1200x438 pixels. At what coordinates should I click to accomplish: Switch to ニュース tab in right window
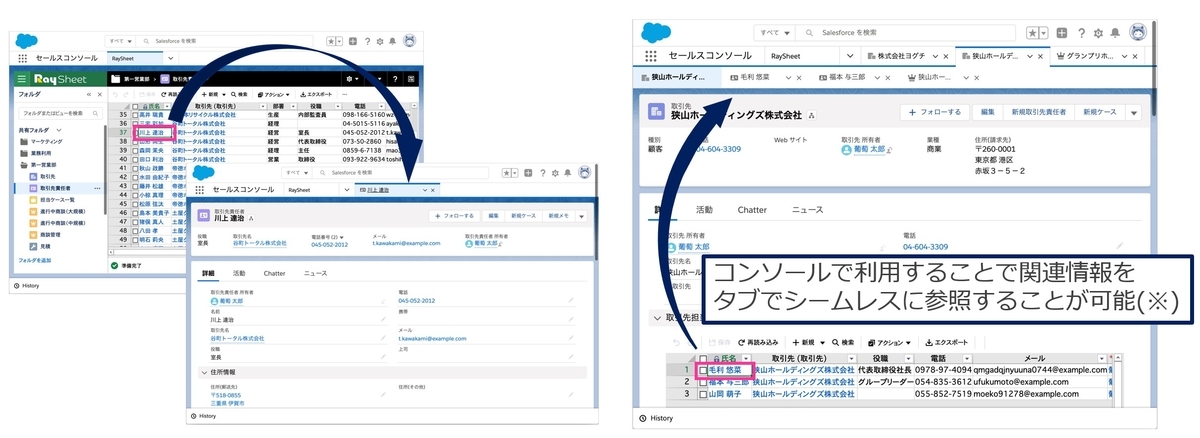tap(808, 210)
